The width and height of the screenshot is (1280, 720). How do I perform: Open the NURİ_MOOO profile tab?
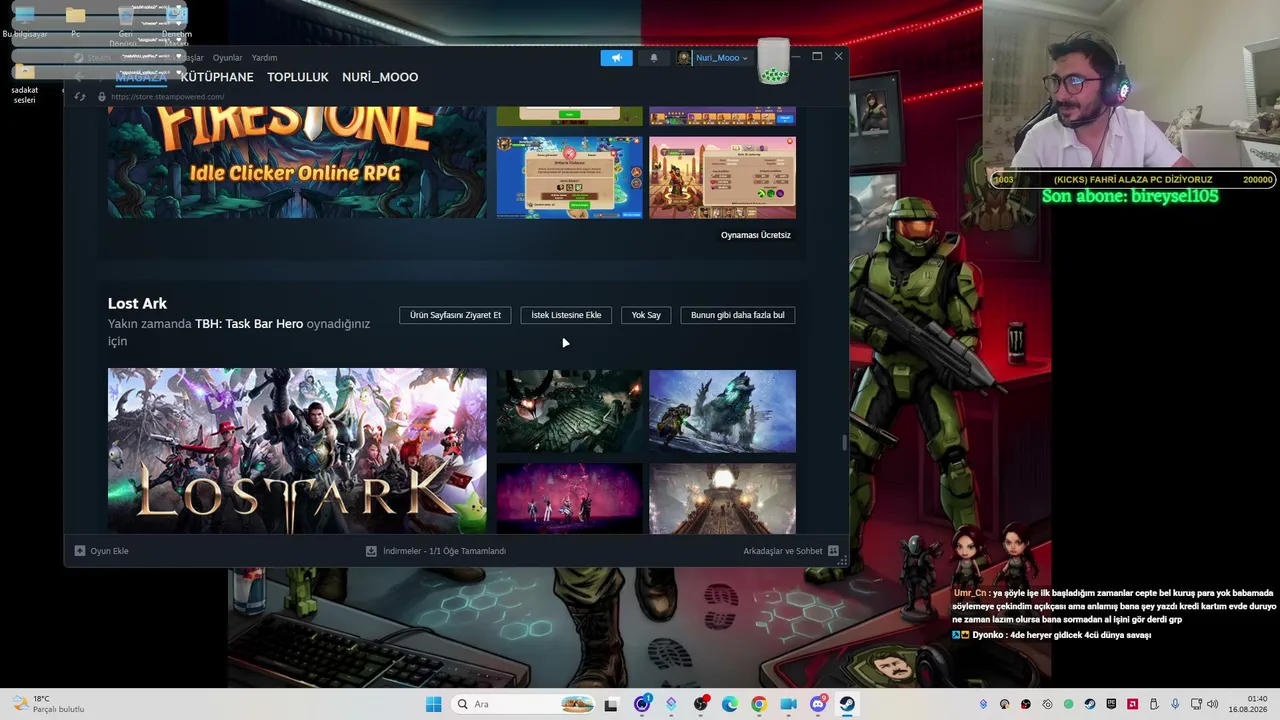380,77
